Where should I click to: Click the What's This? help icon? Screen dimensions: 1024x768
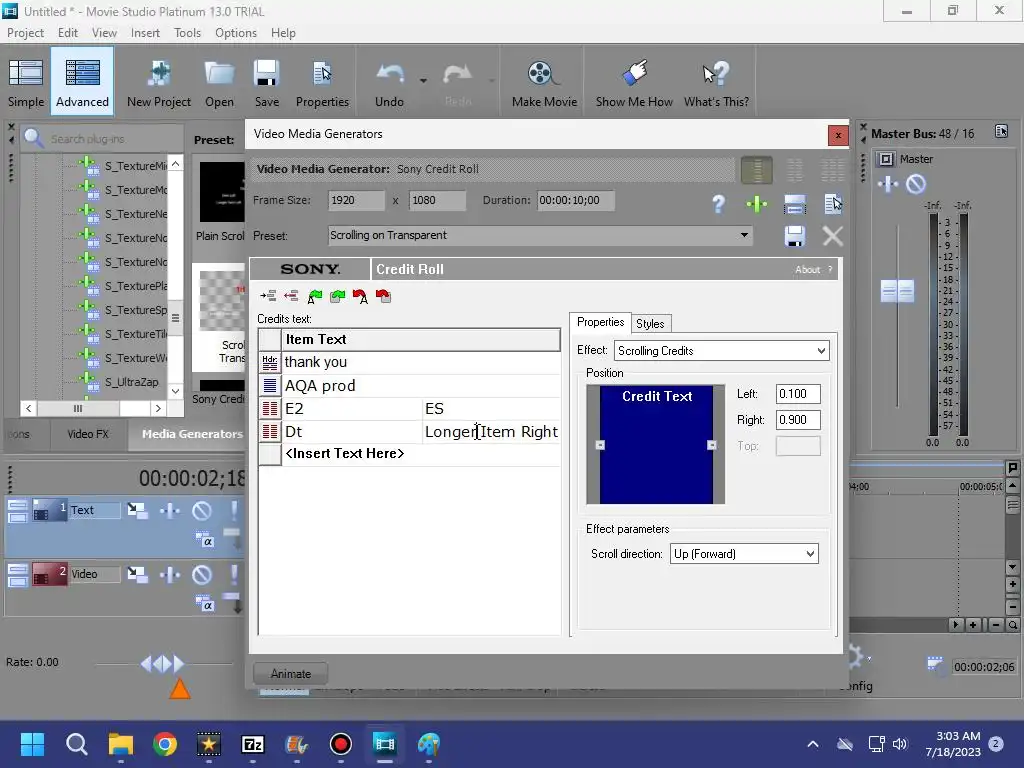click(716, 82)
